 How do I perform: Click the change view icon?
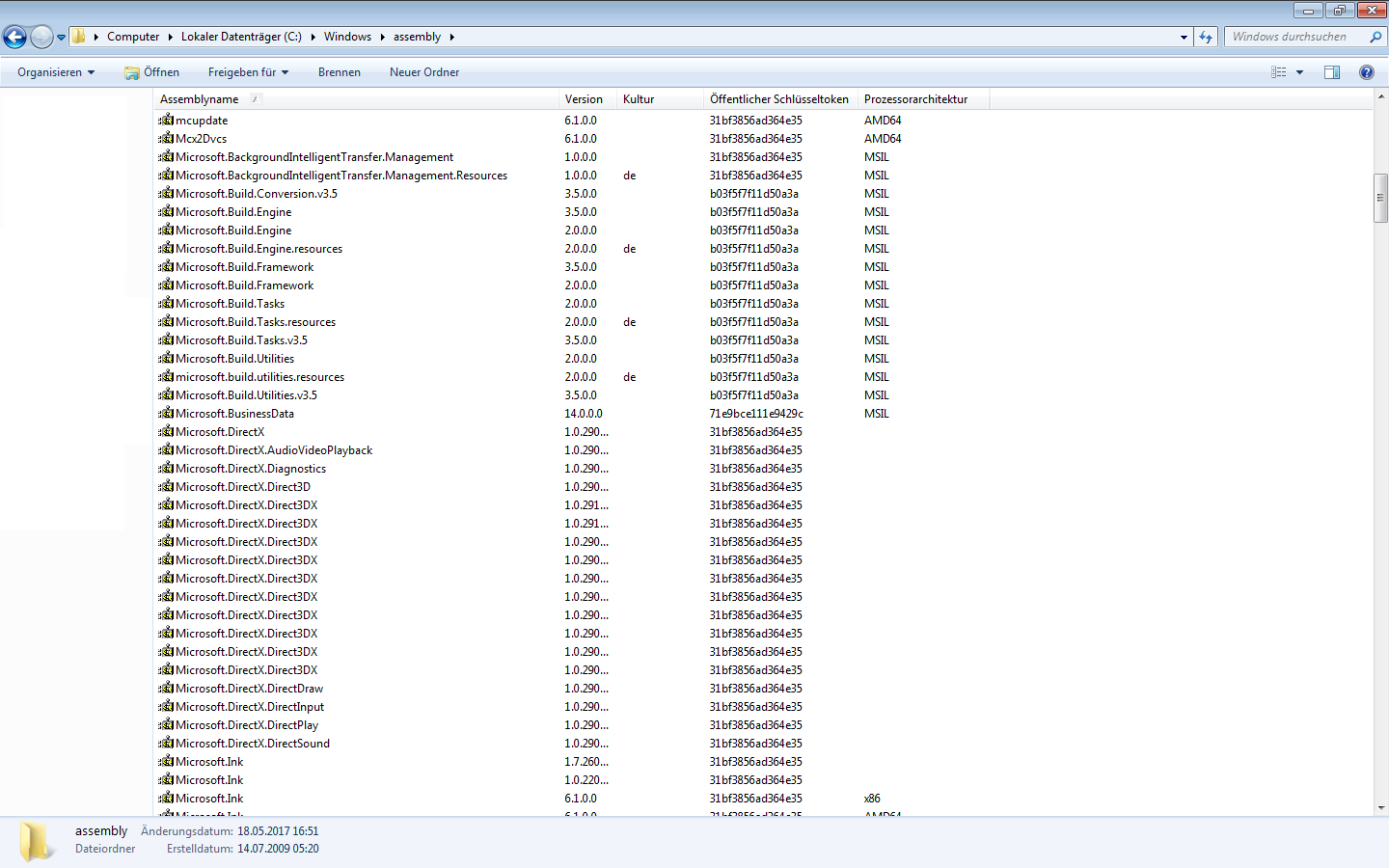[x=1279, y=72]
